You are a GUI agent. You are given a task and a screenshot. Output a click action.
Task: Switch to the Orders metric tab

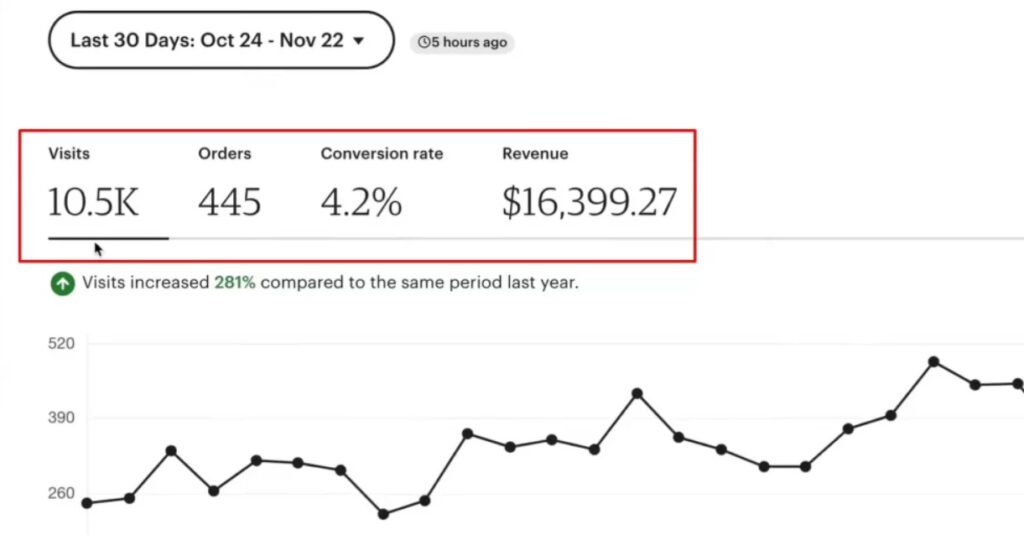224,154
